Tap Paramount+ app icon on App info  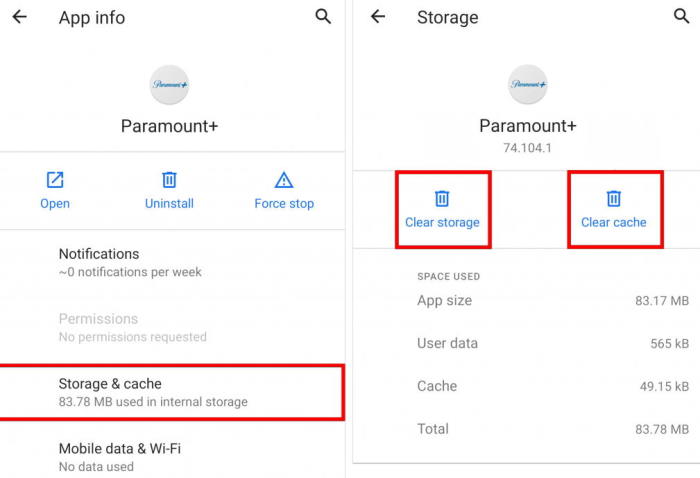(x=169, y=85)
